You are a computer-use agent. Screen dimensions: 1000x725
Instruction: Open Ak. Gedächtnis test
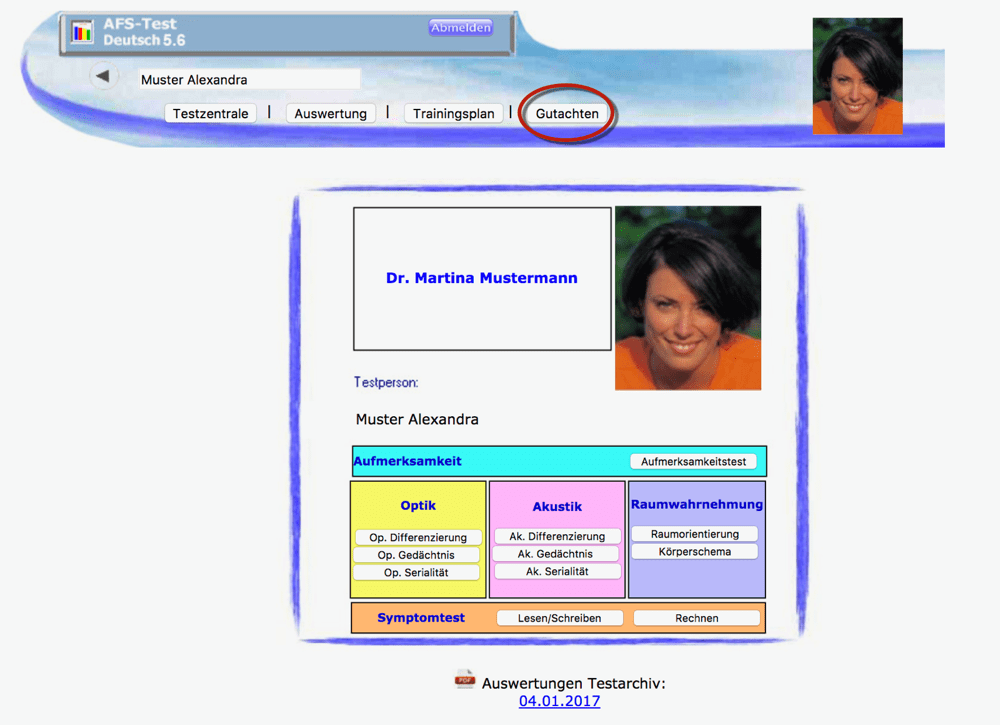555,553
